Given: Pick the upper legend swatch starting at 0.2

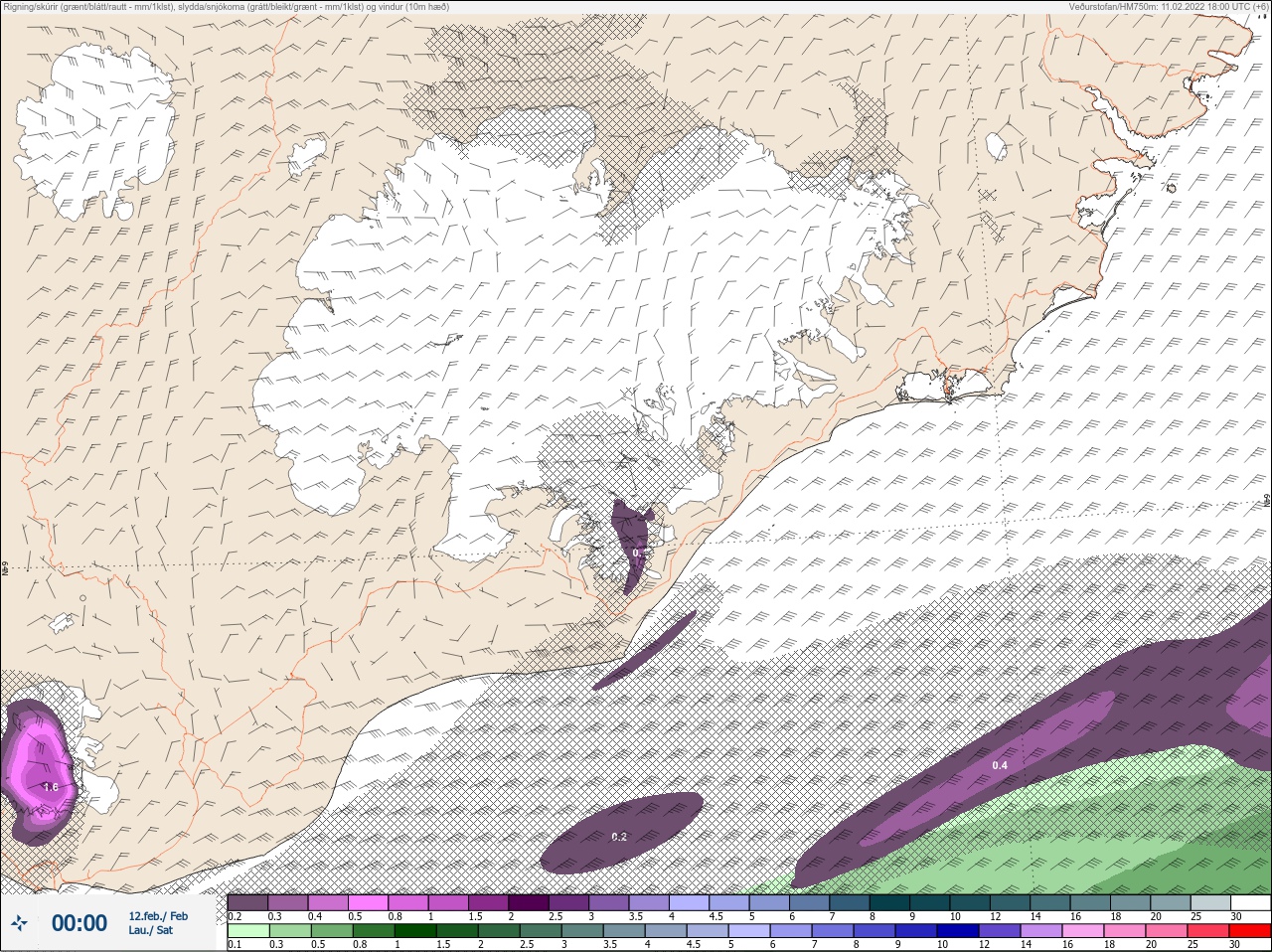Looking at the screenshot, I should click(x=247, y=902).
